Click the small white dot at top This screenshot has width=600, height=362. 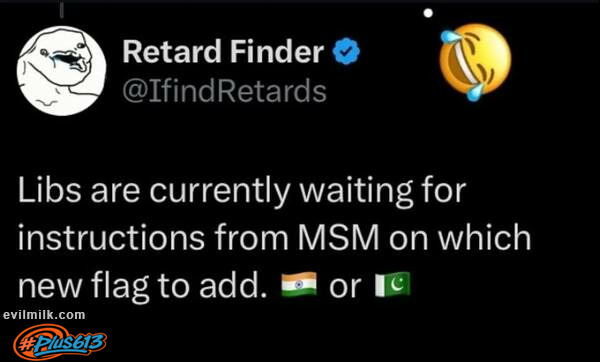(428, 13)
